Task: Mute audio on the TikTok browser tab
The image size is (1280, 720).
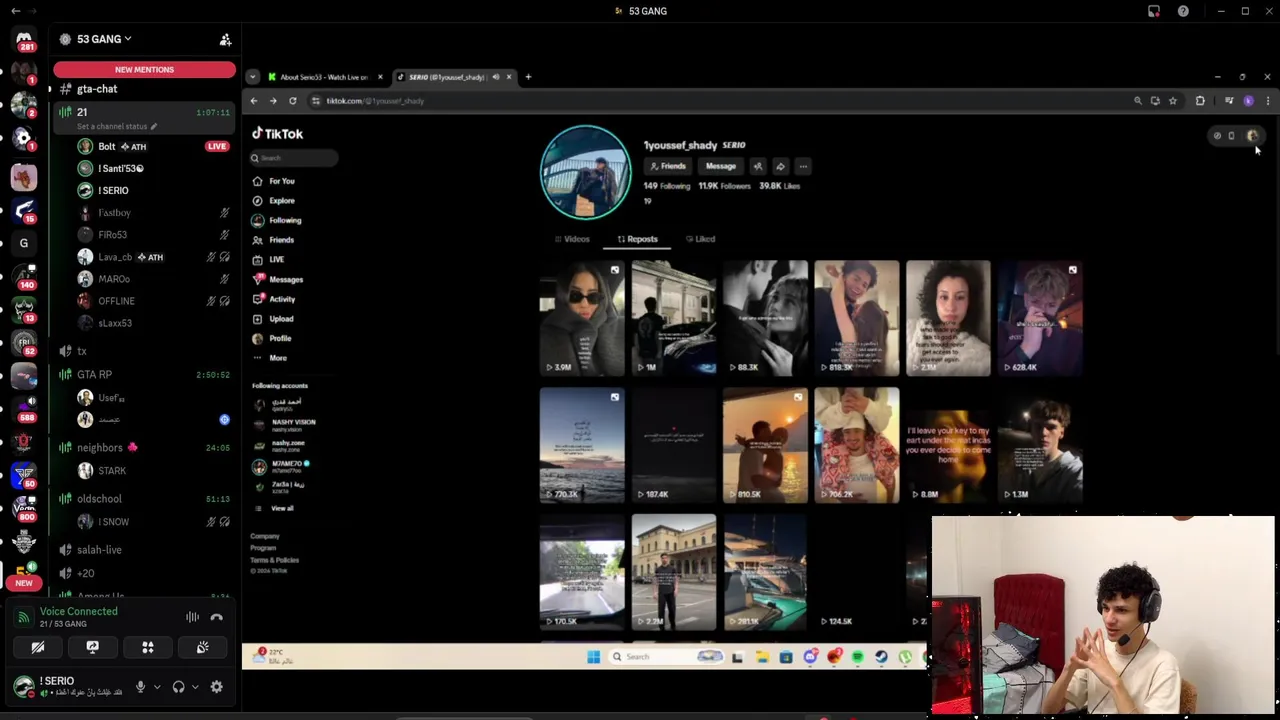Action: pos(495,77)
